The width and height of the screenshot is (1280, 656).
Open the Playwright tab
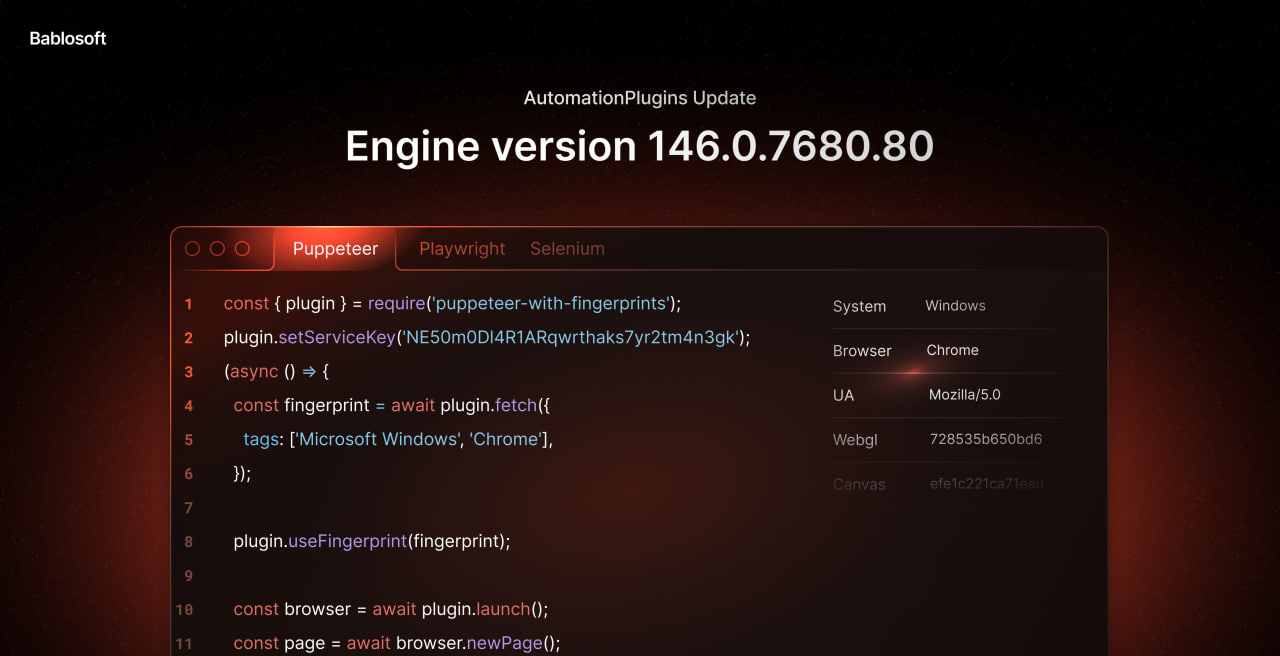[x=462, y=249]
